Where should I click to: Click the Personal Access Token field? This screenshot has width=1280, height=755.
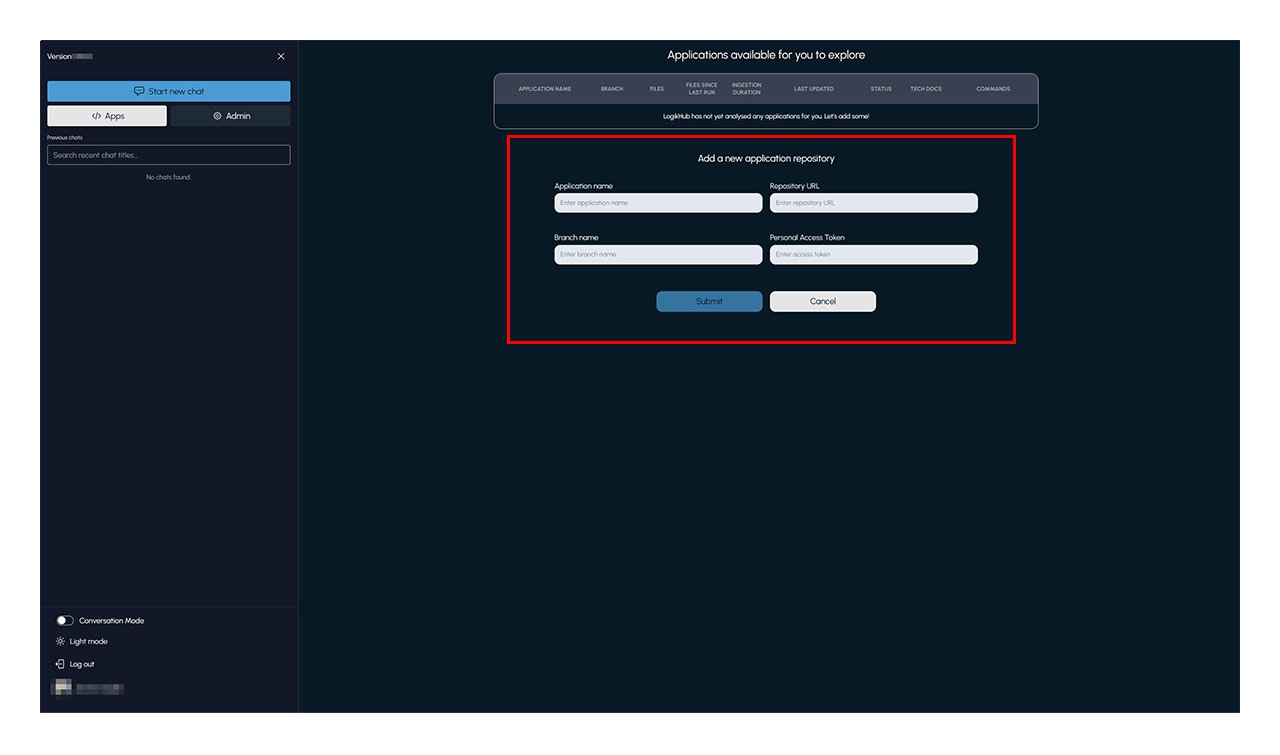(x=873, y=255)
